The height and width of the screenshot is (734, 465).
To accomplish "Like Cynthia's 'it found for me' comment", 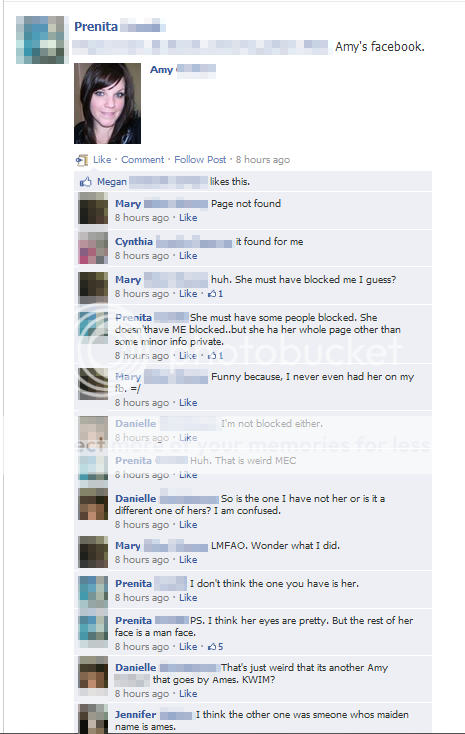I will [x=188, y=256].
